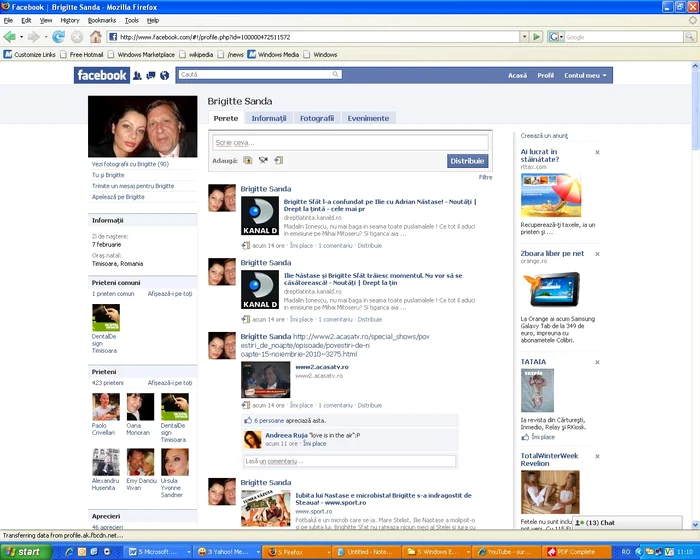Viewport: 700px width, 560px height.
Task: Click the stop loading icon
Action: coord(77,37)
